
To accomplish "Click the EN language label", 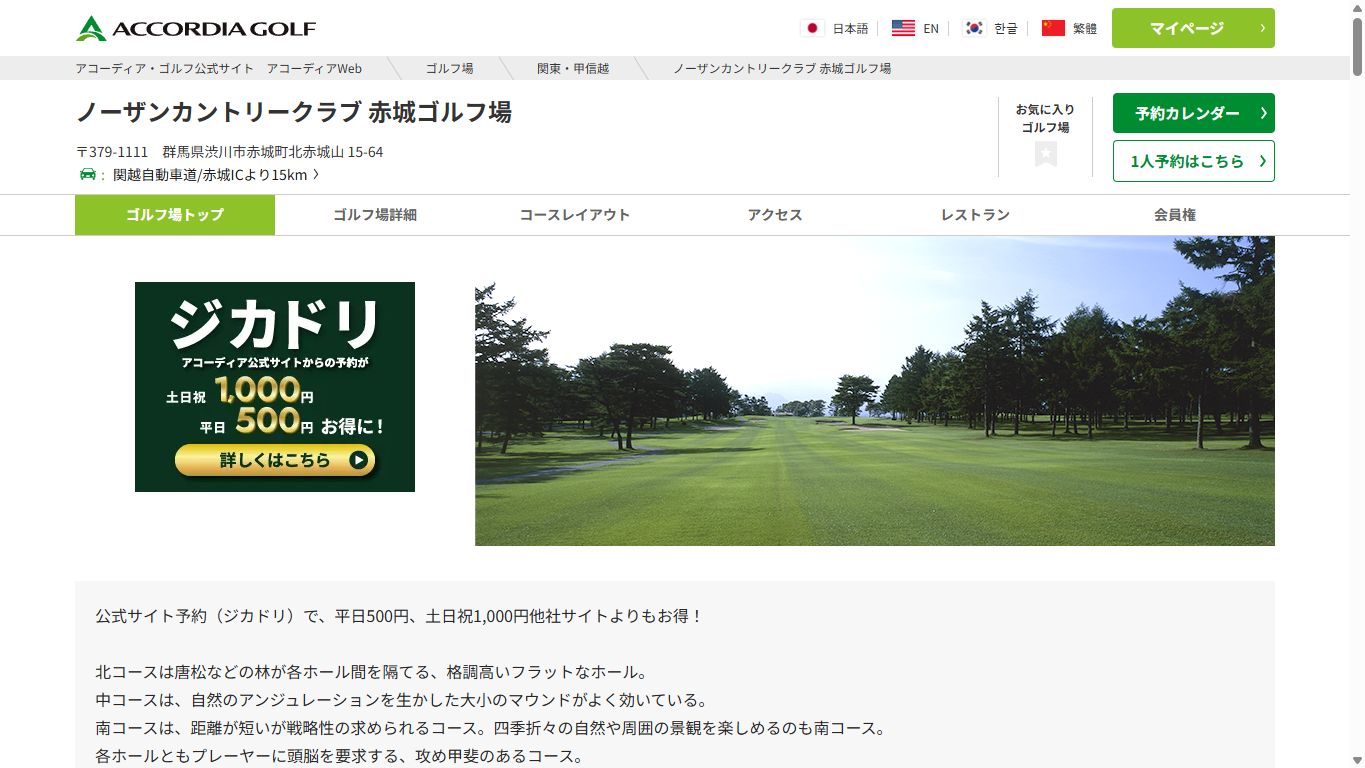I will point(931,28).
